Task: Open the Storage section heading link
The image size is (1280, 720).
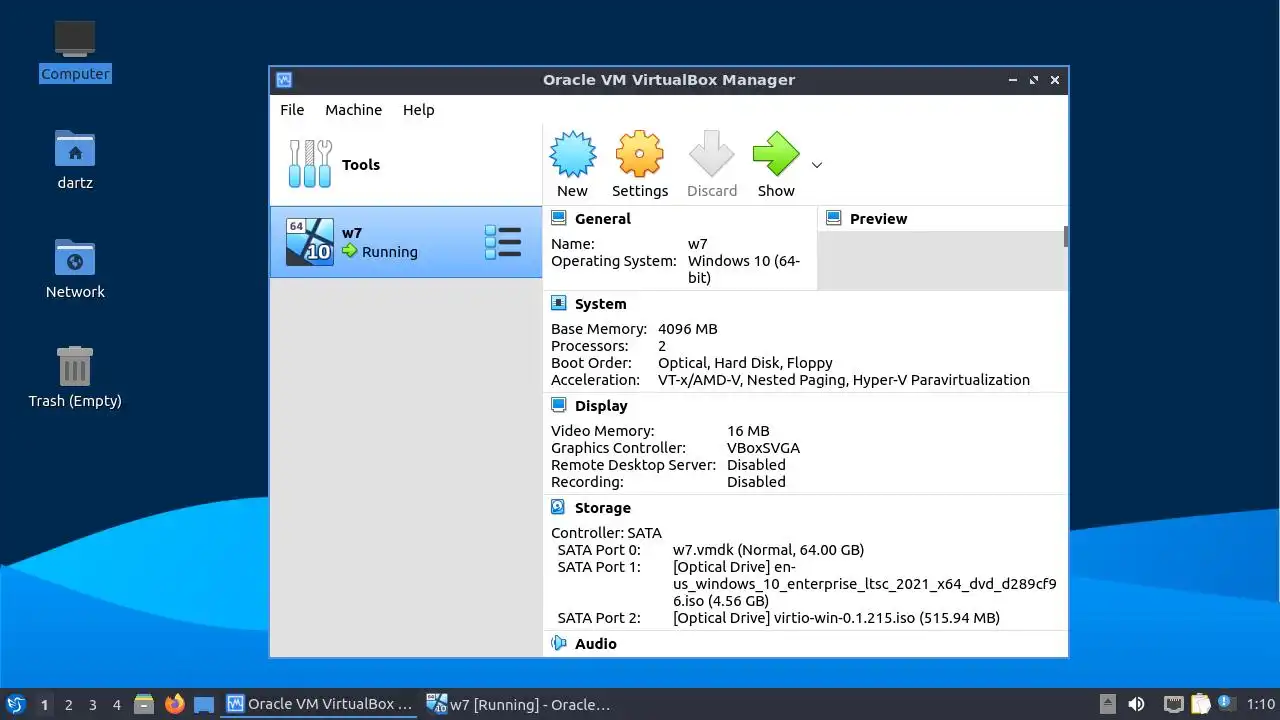Action: 603,508
